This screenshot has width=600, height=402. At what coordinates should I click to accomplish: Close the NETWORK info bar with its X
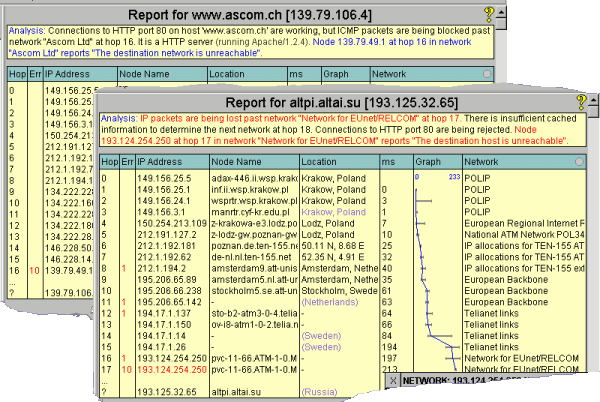tap(393, 380)
